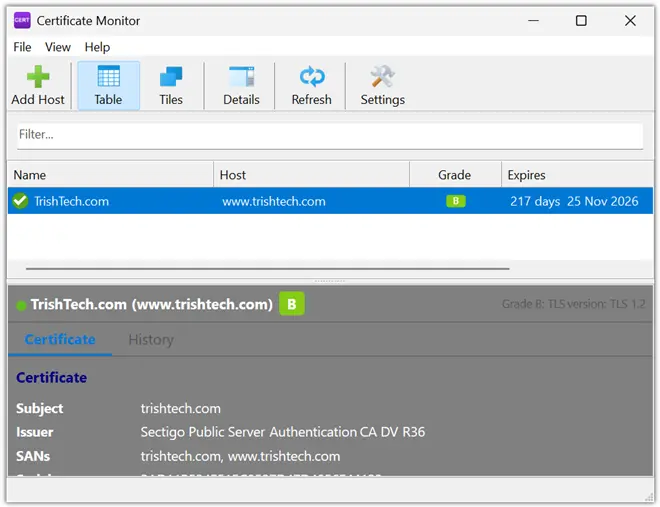This screenshot has width=660, height=507.
Task: Refresh the certificate list
Action: point(311,86)
